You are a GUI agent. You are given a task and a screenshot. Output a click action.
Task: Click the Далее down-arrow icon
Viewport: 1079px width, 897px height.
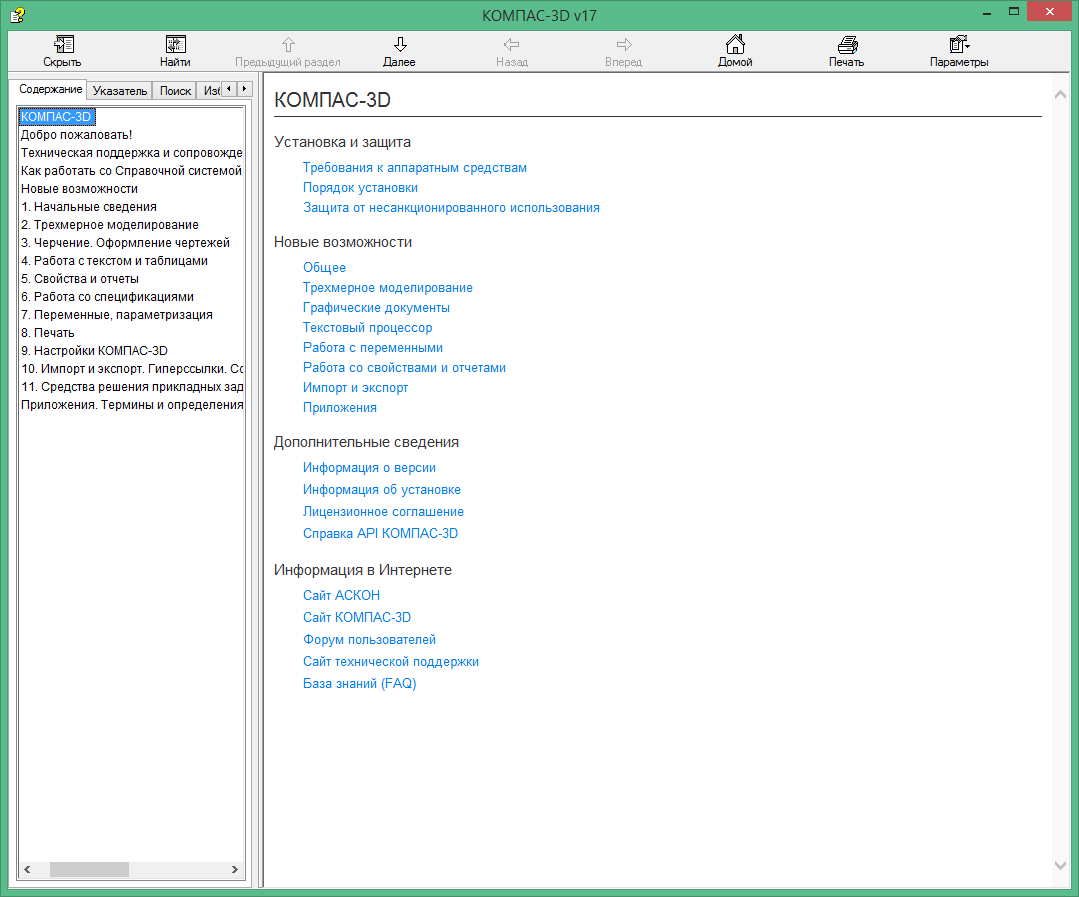click(x=400, y=45)
